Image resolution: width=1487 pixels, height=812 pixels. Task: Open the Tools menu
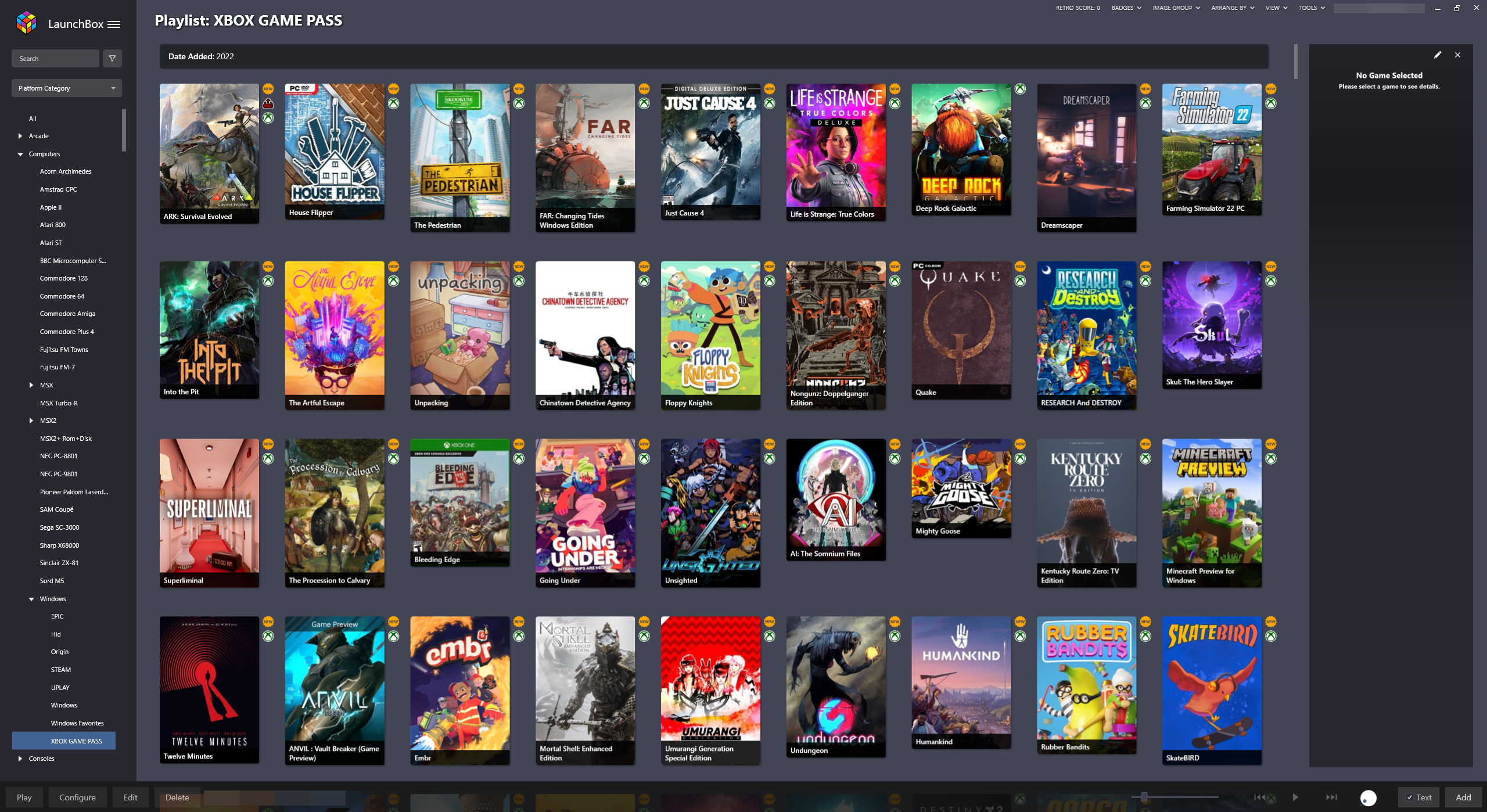coord(1312,8)
